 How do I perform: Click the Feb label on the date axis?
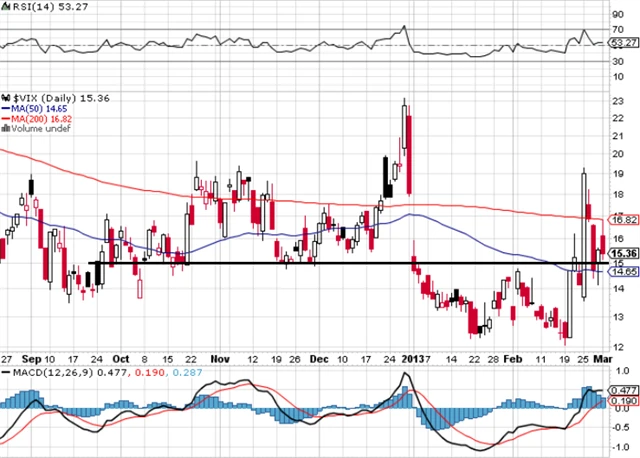[512, 356]
